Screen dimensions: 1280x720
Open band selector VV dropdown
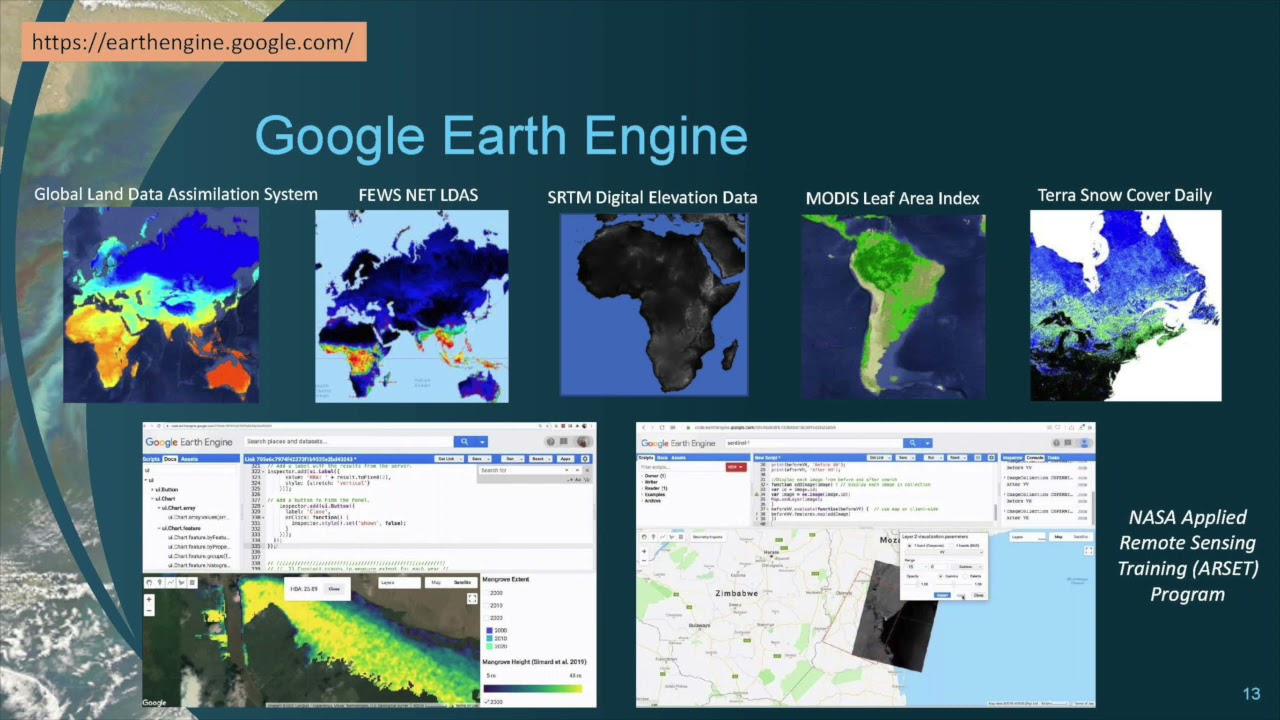pos(944,552)
